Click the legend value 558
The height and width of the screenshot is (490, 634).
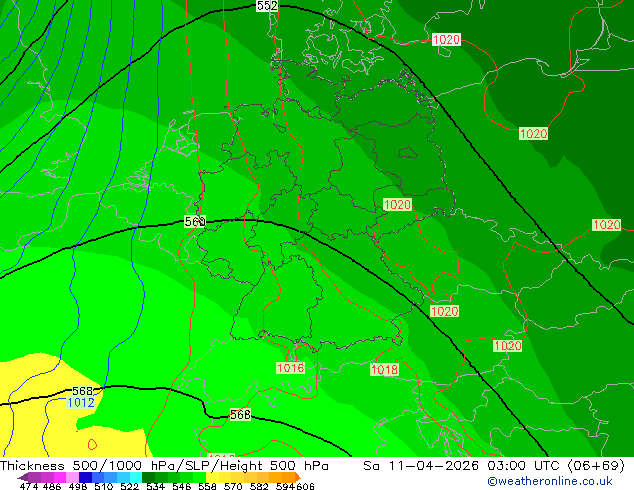207,486
